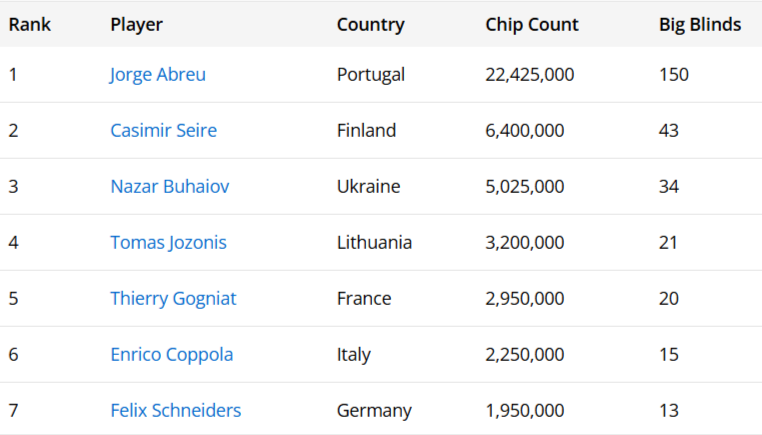Click the Germany country cell
Image resolution: width=762 pixels, height=435 pixels.
point(374,411)
